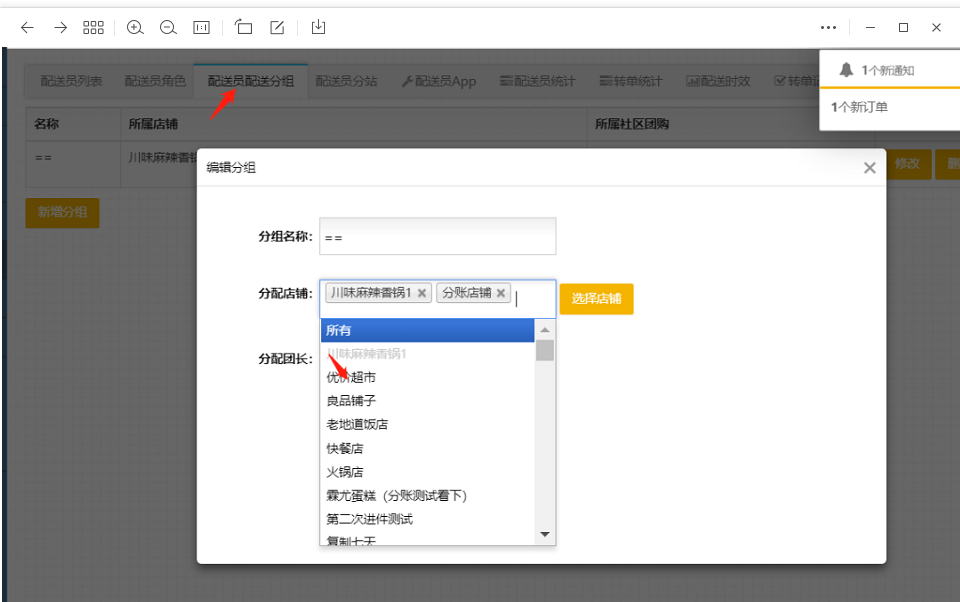This screenshot has height=602, width=960.
Task: Click the 1个新订单 notification
Action: coord(859,107)
